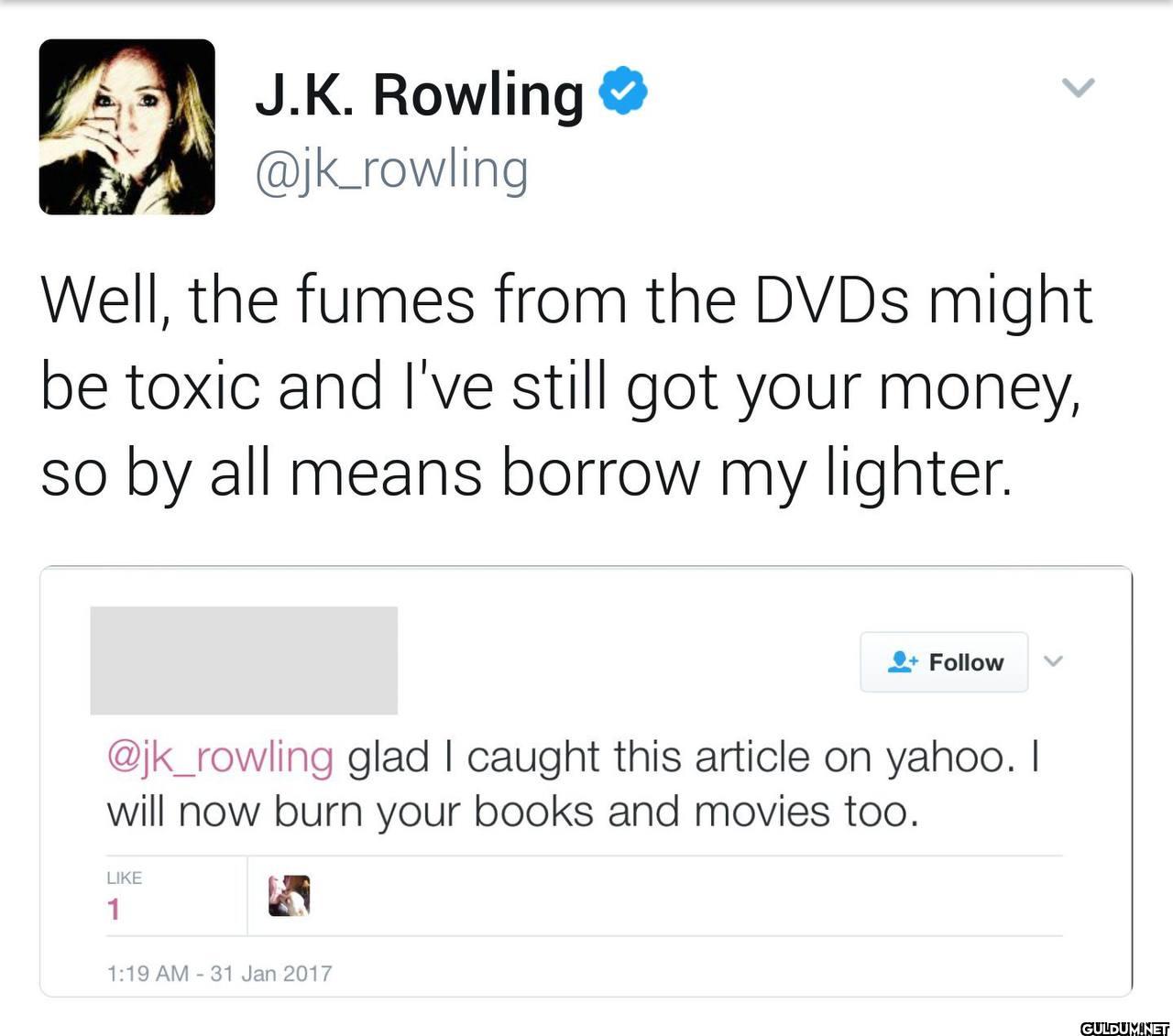The width and height of the screenshot is (1173, 1036).
Task: Expand the tweet options chevron at top right
Action: (x=1079, y=88)
